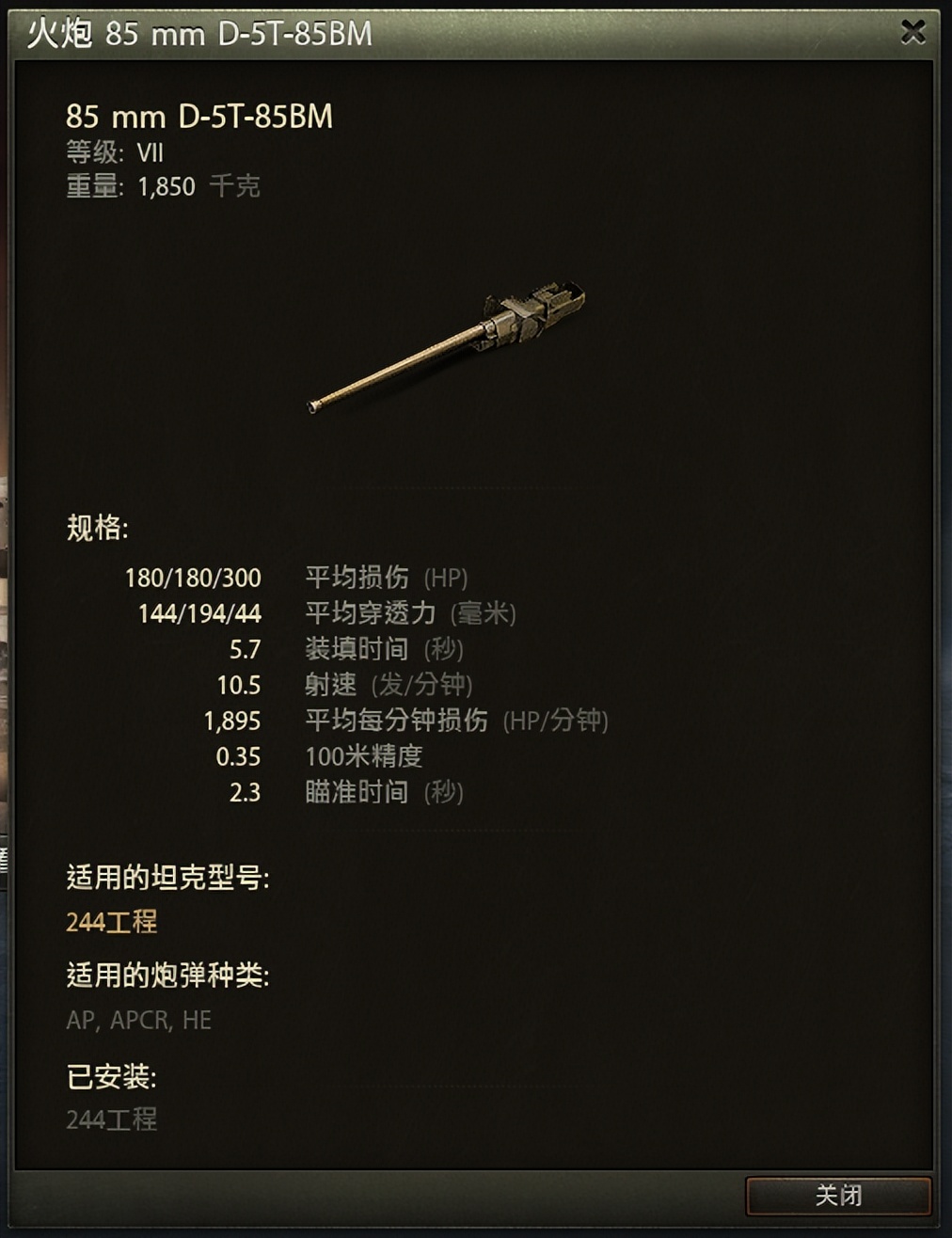Click the 100米精度 stat label
Screen dimensions: 952x1238
(364, 756)
